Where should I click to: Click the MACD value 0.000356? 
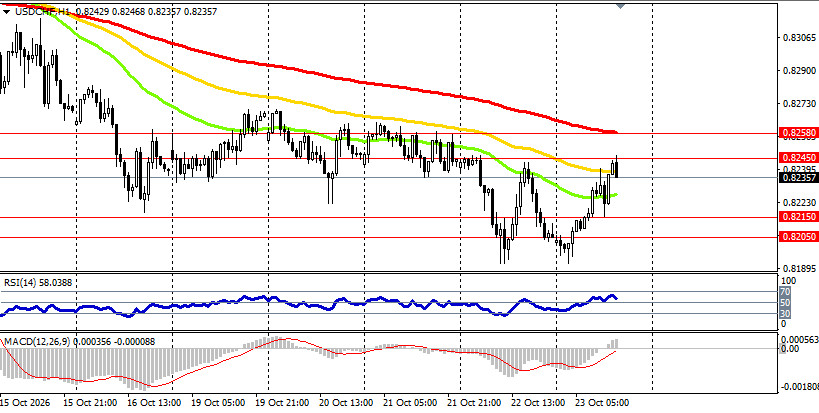tap(92, 341)
